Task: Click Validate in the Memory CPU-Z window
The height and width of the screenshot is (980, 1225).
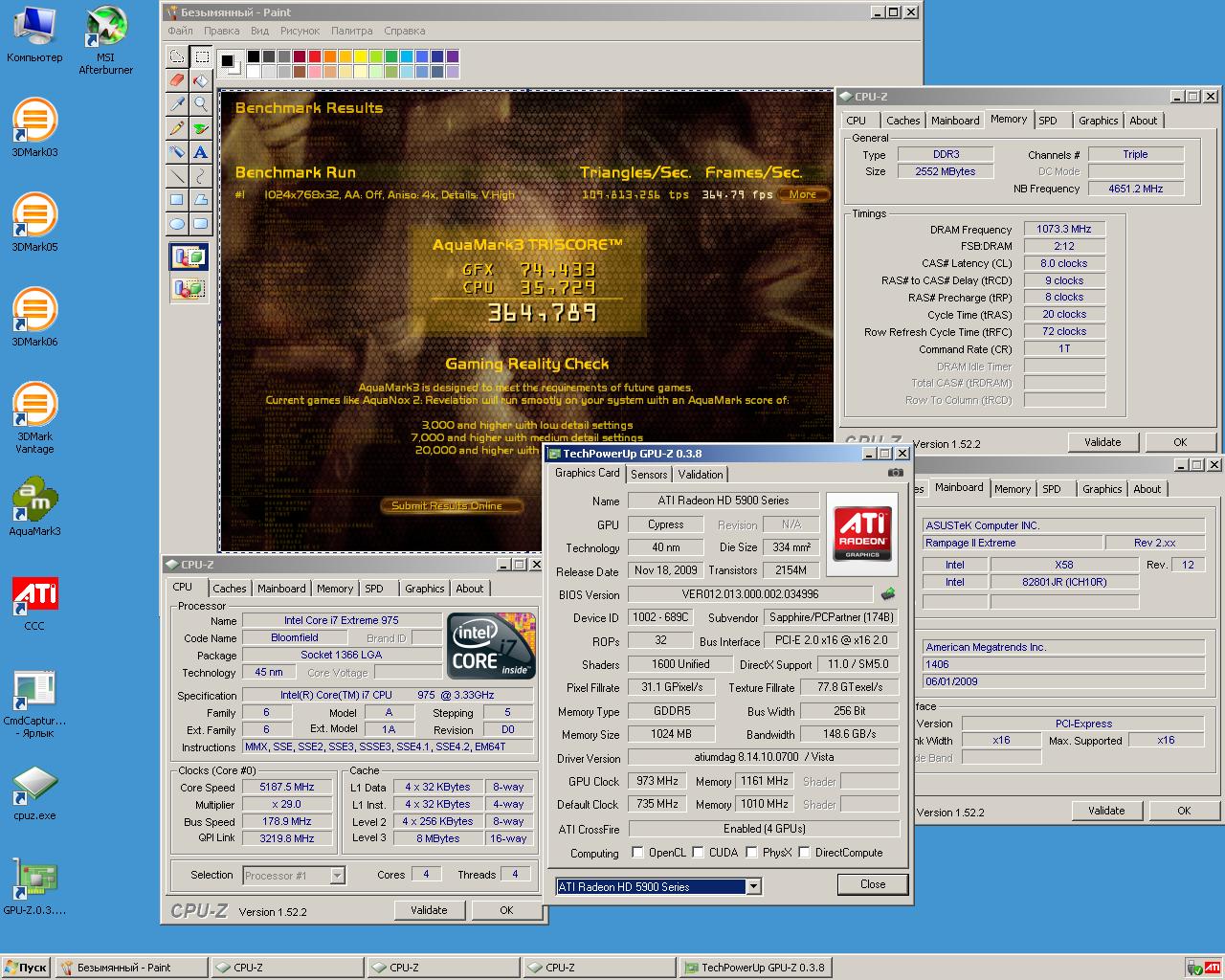Action: pyautogui.click(x=1102, y=442)
